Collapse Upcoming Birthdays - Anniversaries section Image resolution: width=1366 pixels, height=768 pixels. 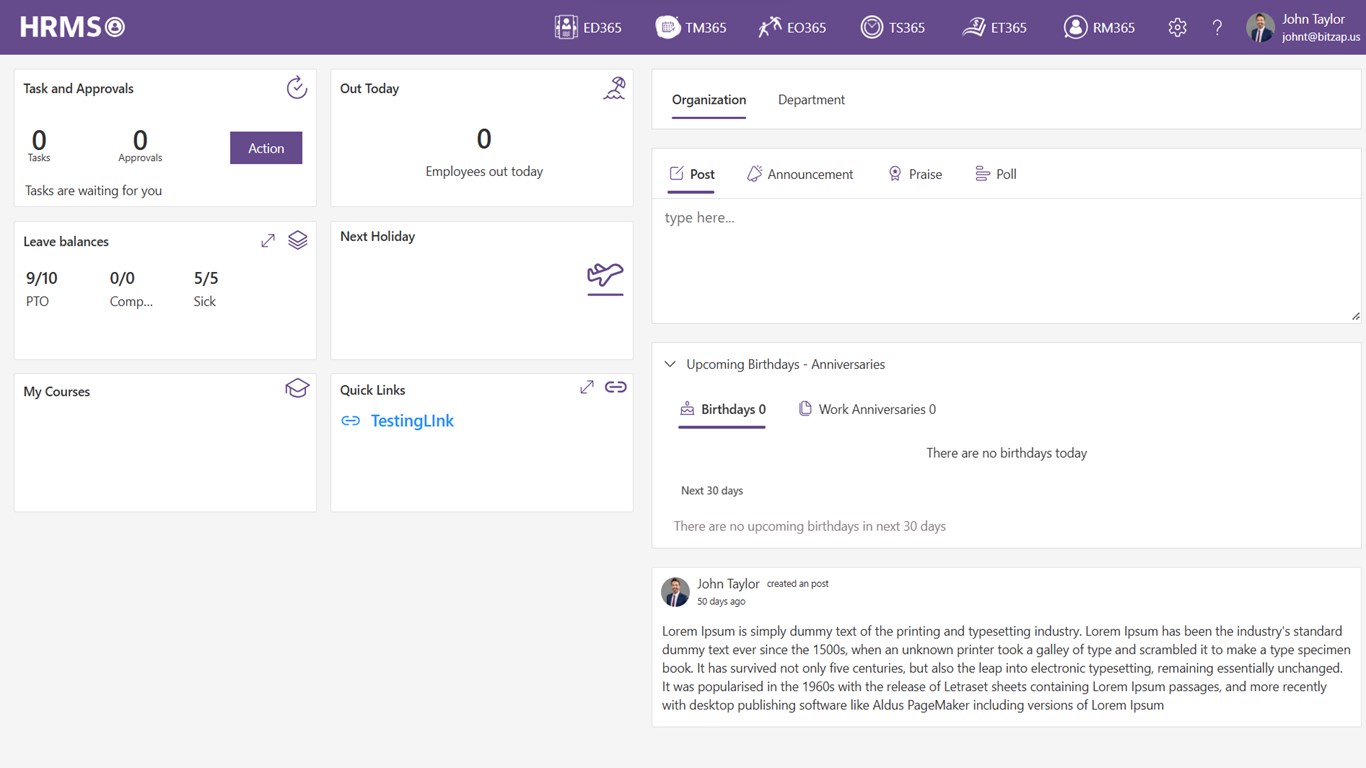[x=670, y=364]
